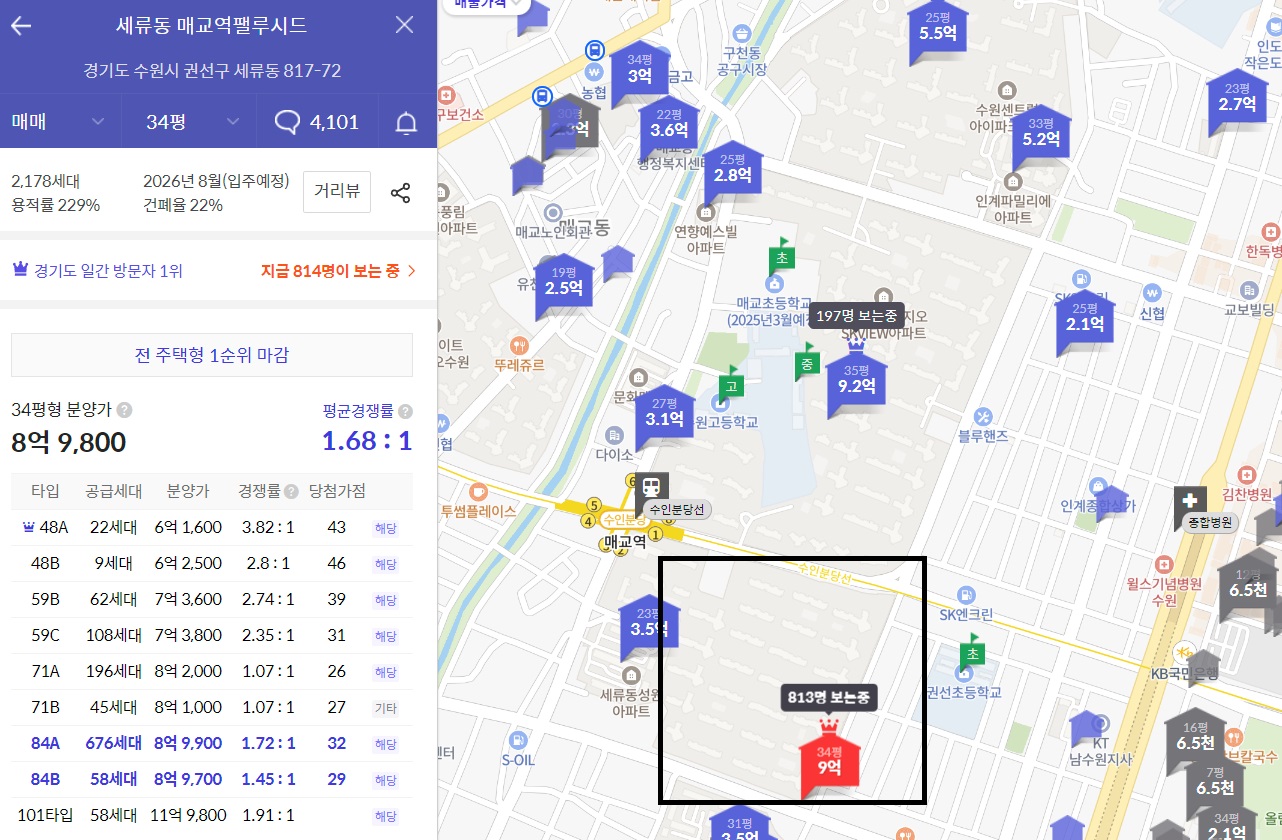Image resolution: width=1282 pixels, height=840 pixels.
Task: Click 해당 tag in the 48A row
Action: click(385, 528)
